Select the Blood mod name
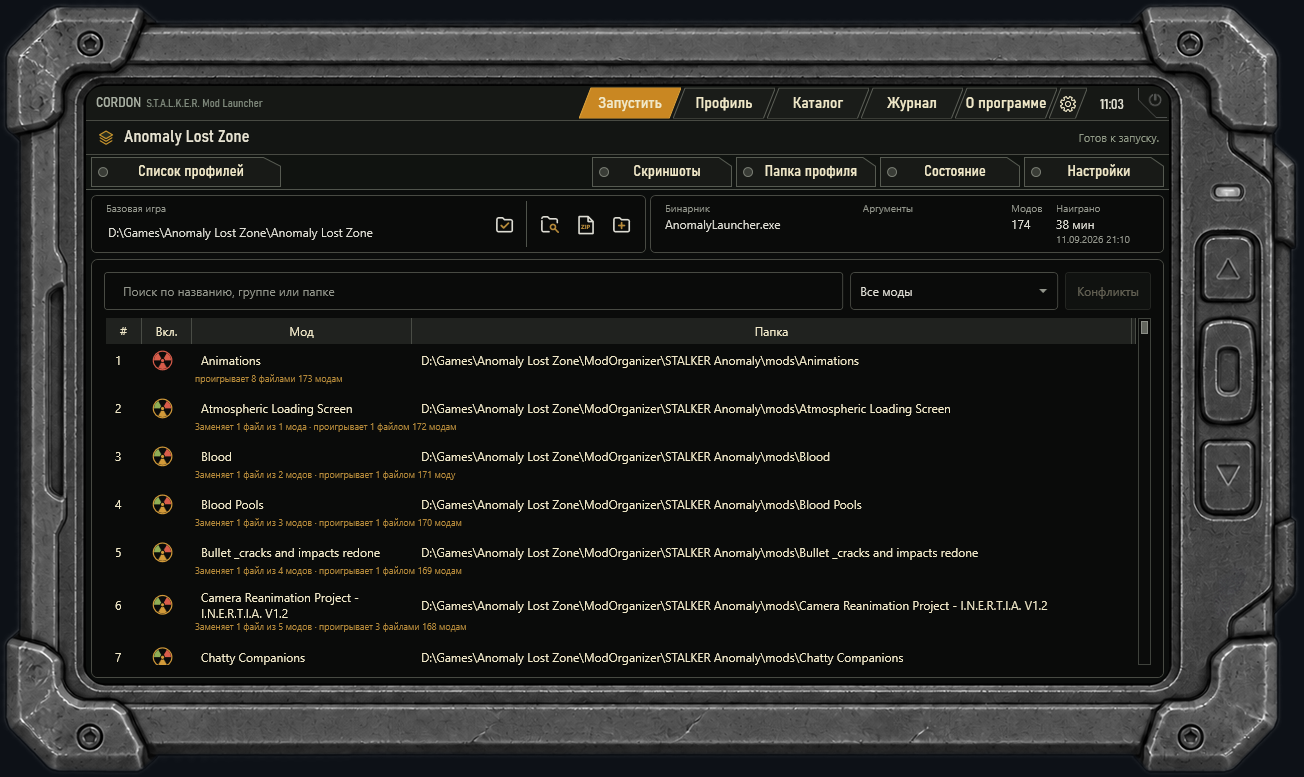1304x777 pixels. click(216, 457)
